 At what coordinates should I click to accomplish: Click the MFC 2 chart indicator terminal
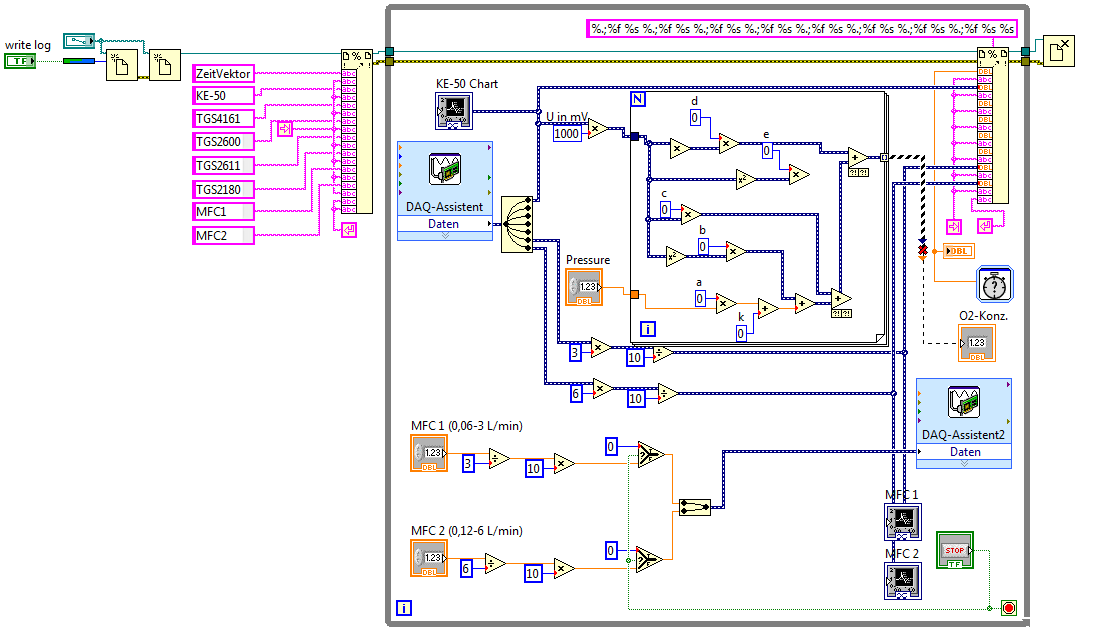tap(903, 581)
